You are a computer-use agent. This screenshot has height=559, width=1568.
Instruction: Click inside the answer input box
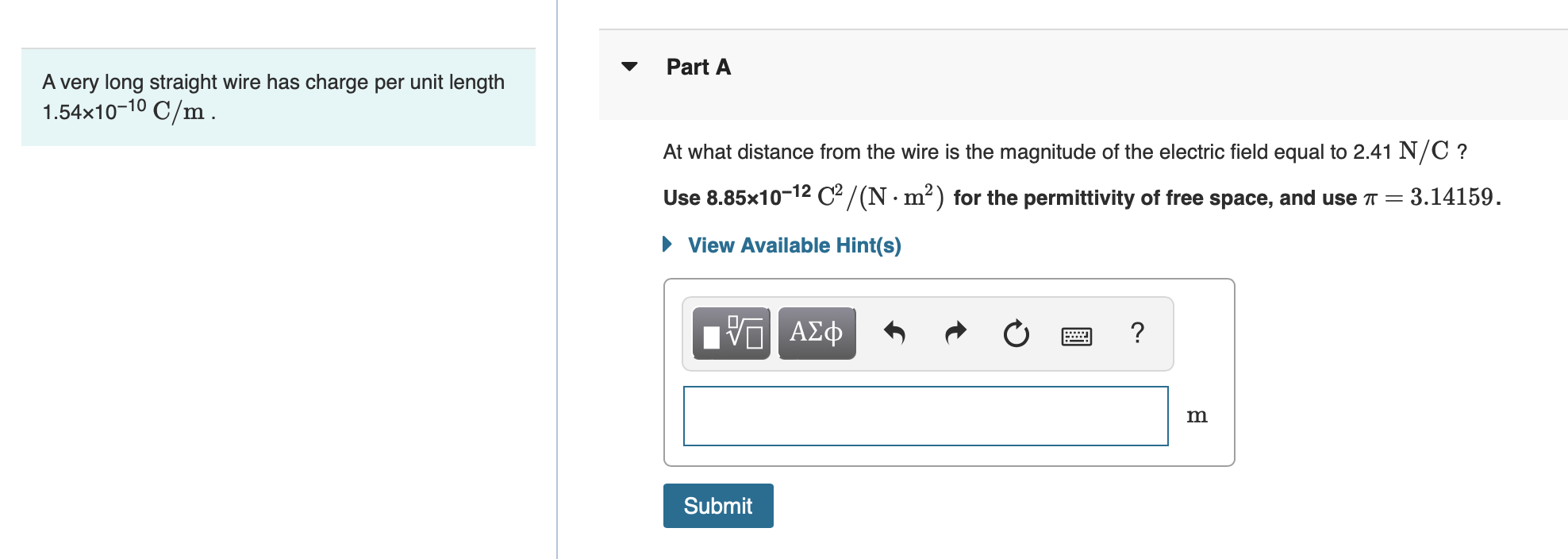[925, 414]
